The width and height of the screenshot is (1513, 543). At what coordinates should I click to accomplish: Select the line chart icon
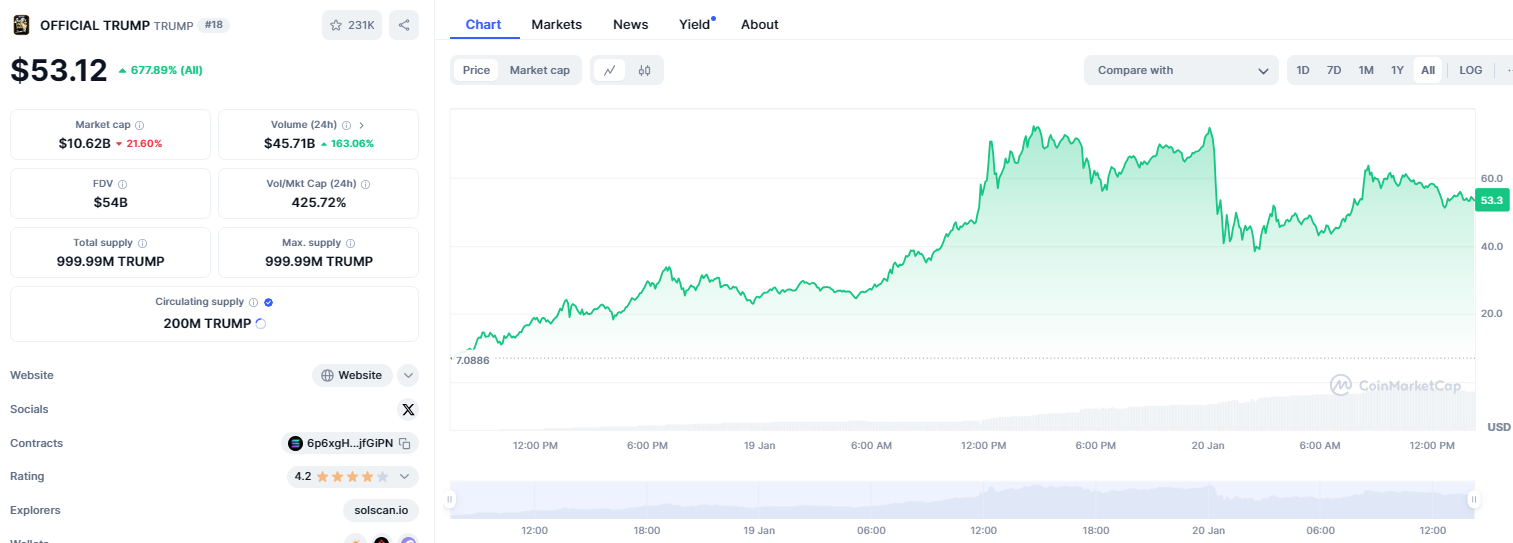[x=609, y=70]
